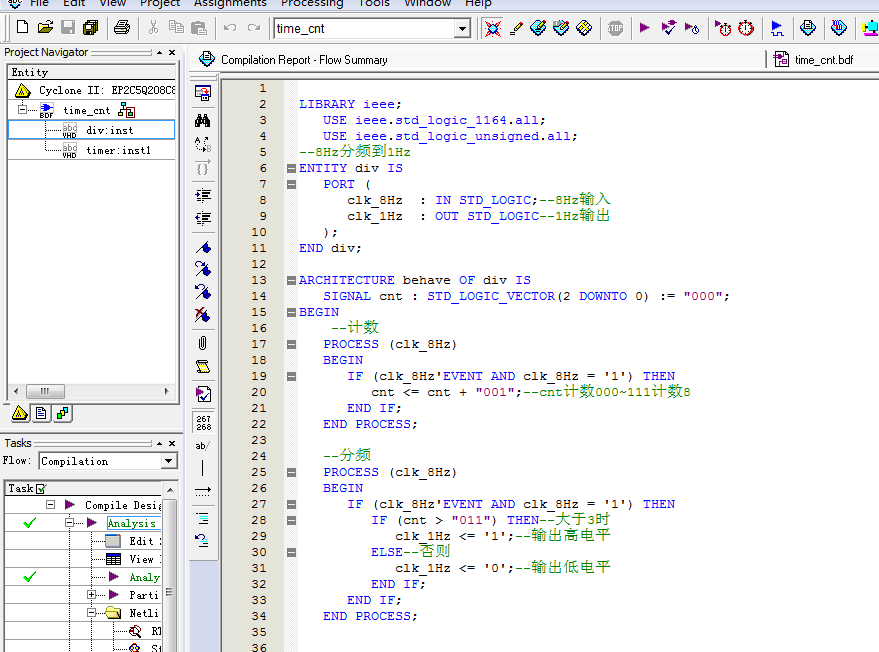Collapse the ENTITY div code fold
Screen dimensions: 879x652
(290, 168)
